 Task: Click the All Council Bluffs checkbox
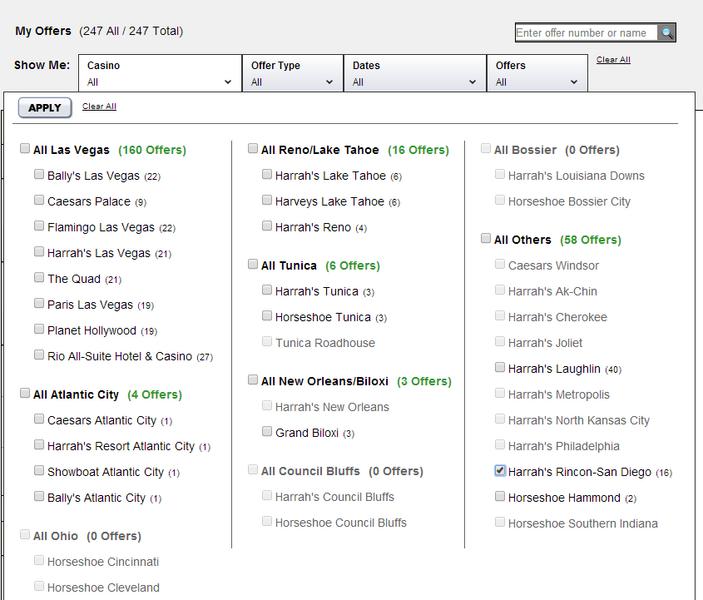click(253, 470)
